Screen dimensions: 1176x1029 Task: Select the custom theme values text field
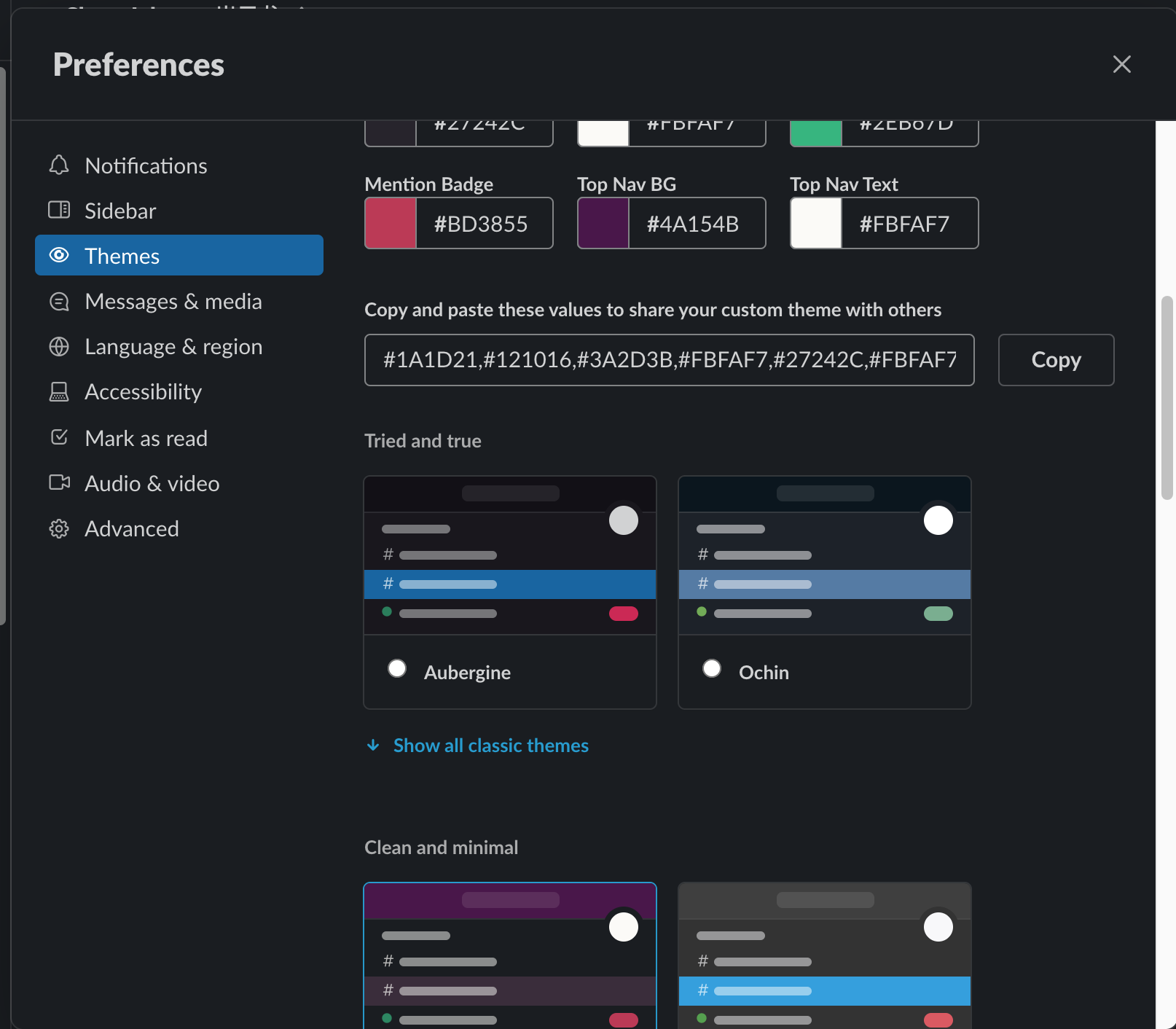[x=669, y=359]
